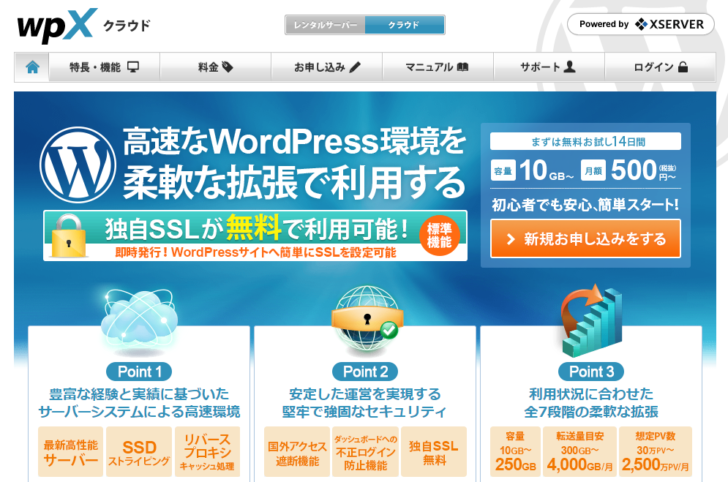The image size is (728, 482).
Task: Click the 転送量目安 4,000GB/月 box
Action: coord(580,452)
